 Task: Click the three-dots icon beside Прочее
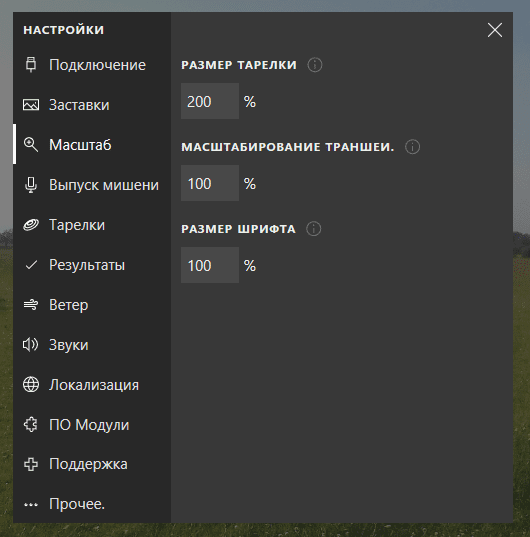(31, 504)
